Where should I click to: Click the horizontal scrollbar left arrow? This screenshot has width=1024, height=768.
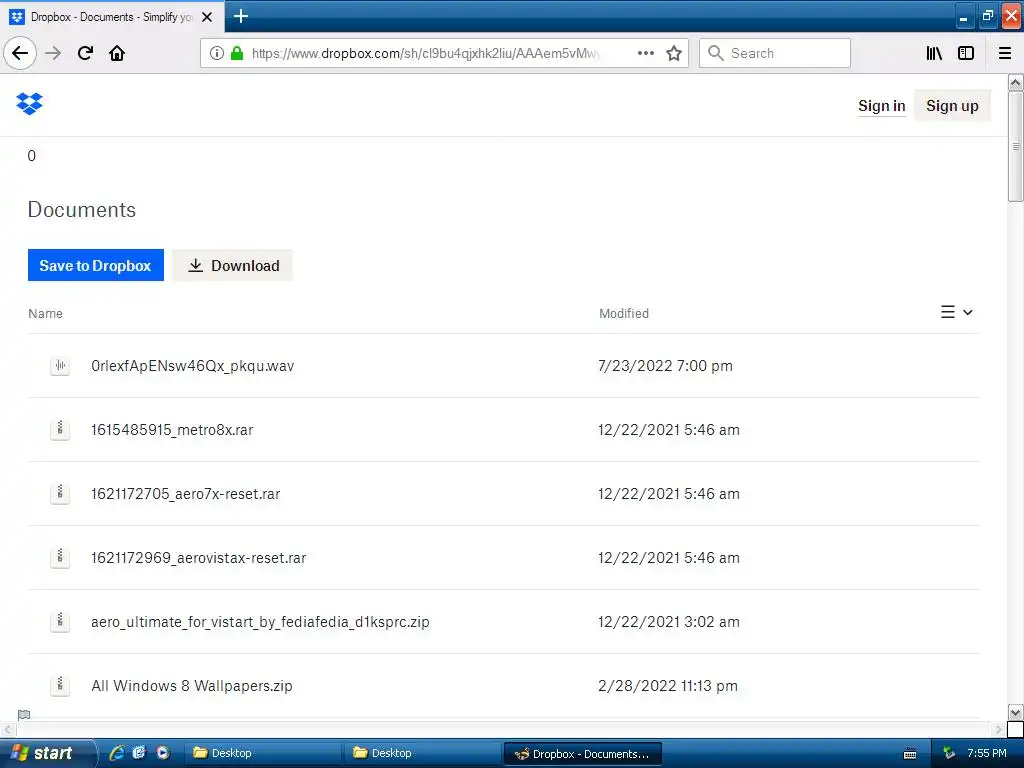[x=7, y=729]
